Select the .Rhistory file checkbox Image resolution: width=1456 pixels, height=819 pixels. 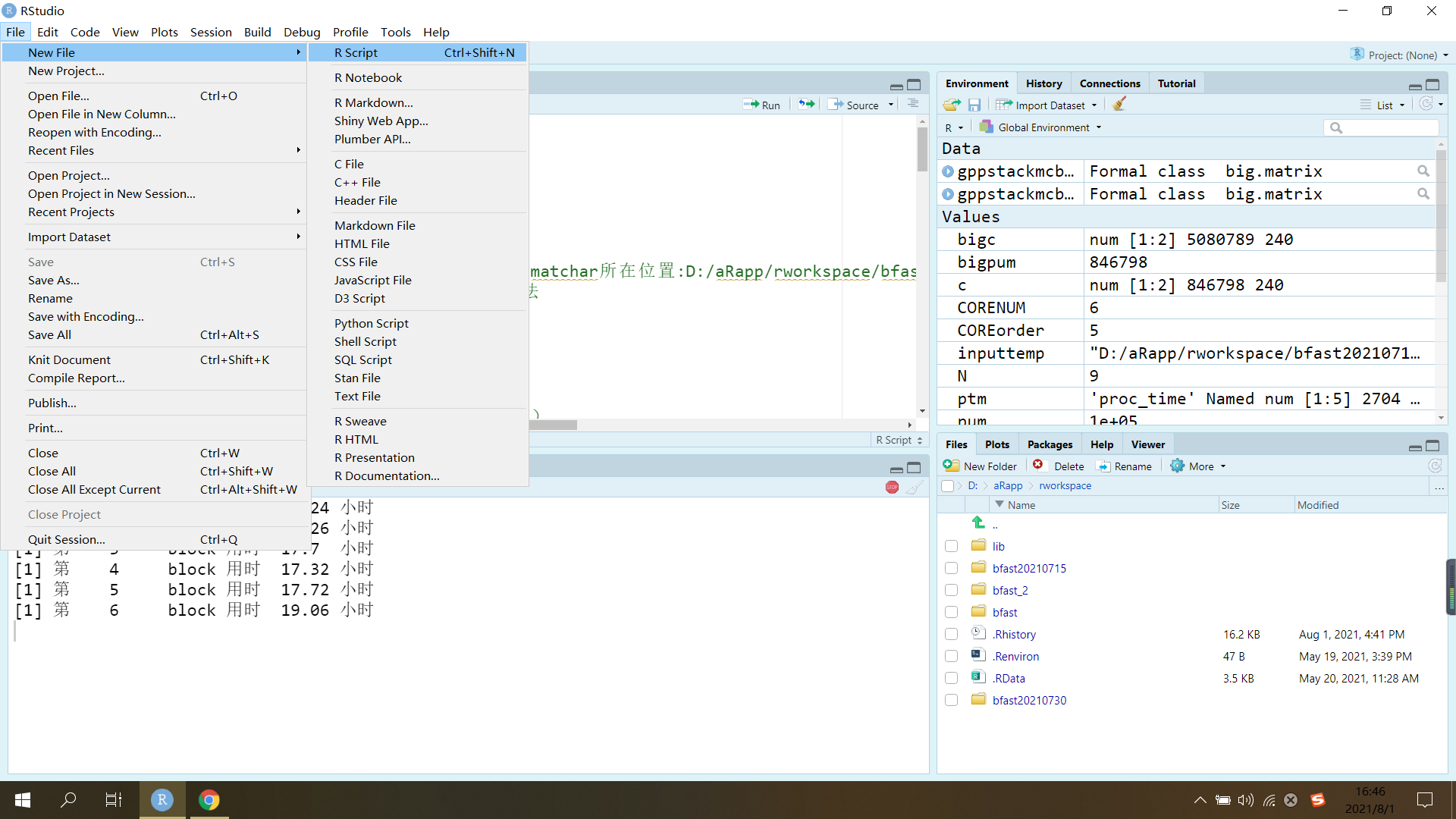(951, 634)
